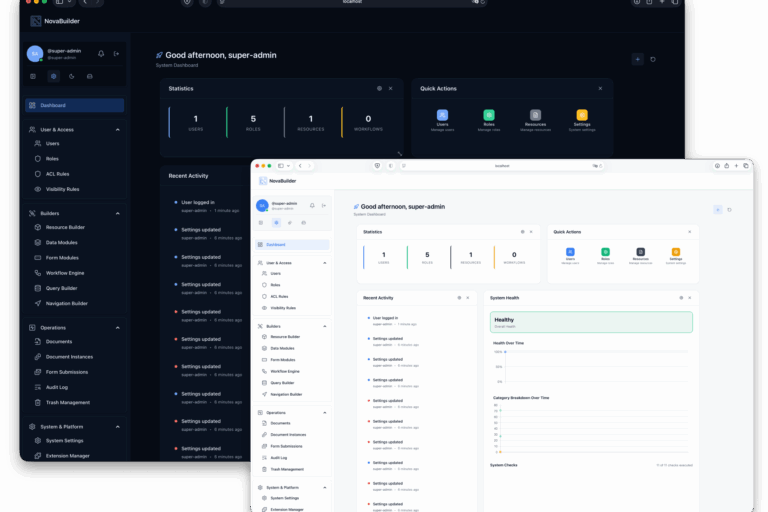The height and width of the screenshot is (512, 768).
Task: Open Settings quick action in light window
Action: 675,256
